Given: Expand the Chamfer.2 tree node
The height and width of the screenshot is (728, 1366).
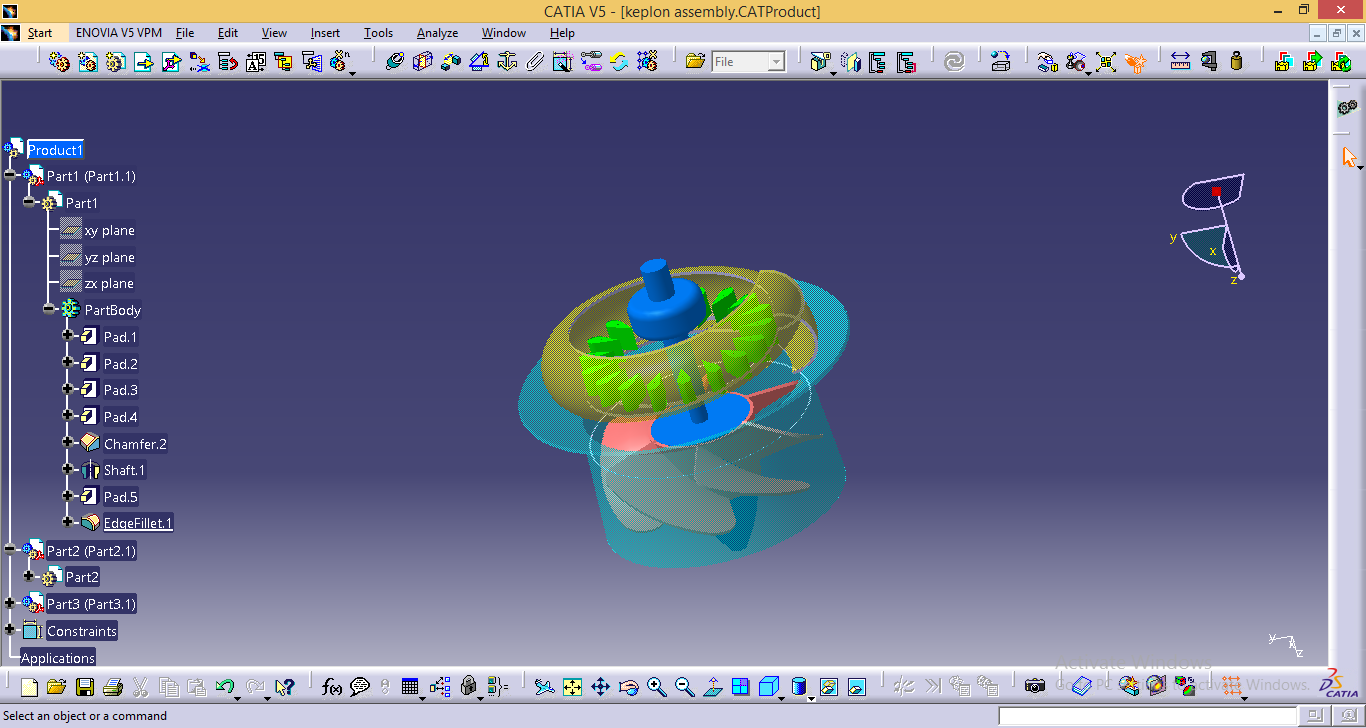Looking at the screenshot, I should coord(68,442).
